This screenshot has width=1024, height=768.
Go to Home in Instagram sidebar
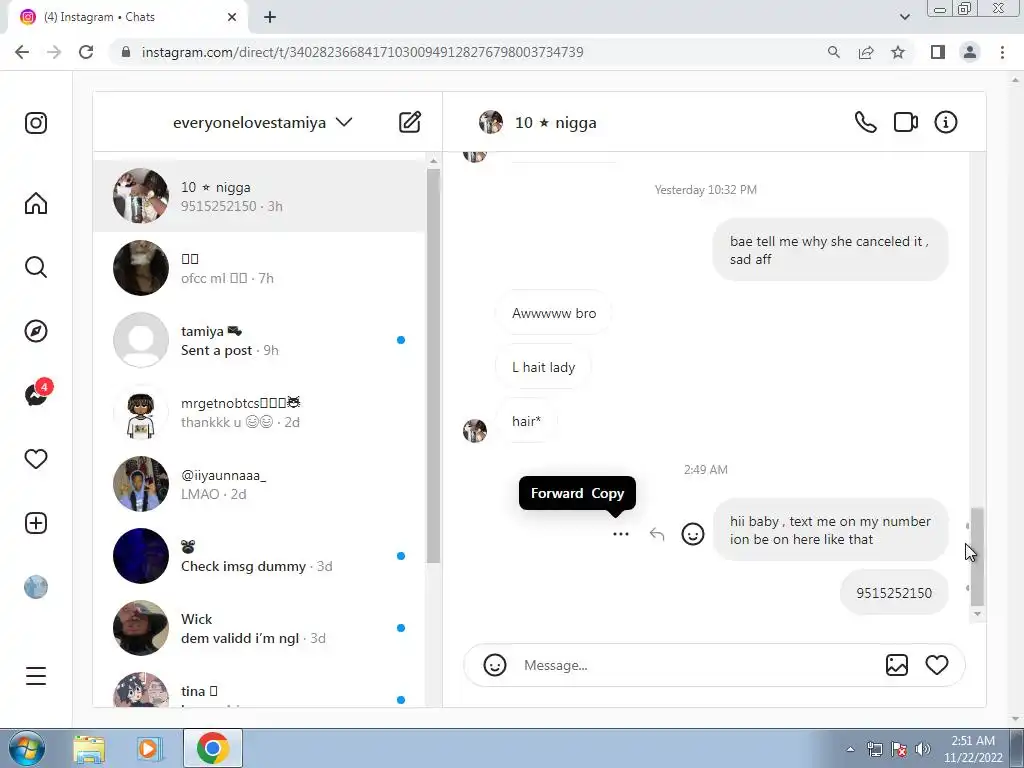(x=36, y=203)
